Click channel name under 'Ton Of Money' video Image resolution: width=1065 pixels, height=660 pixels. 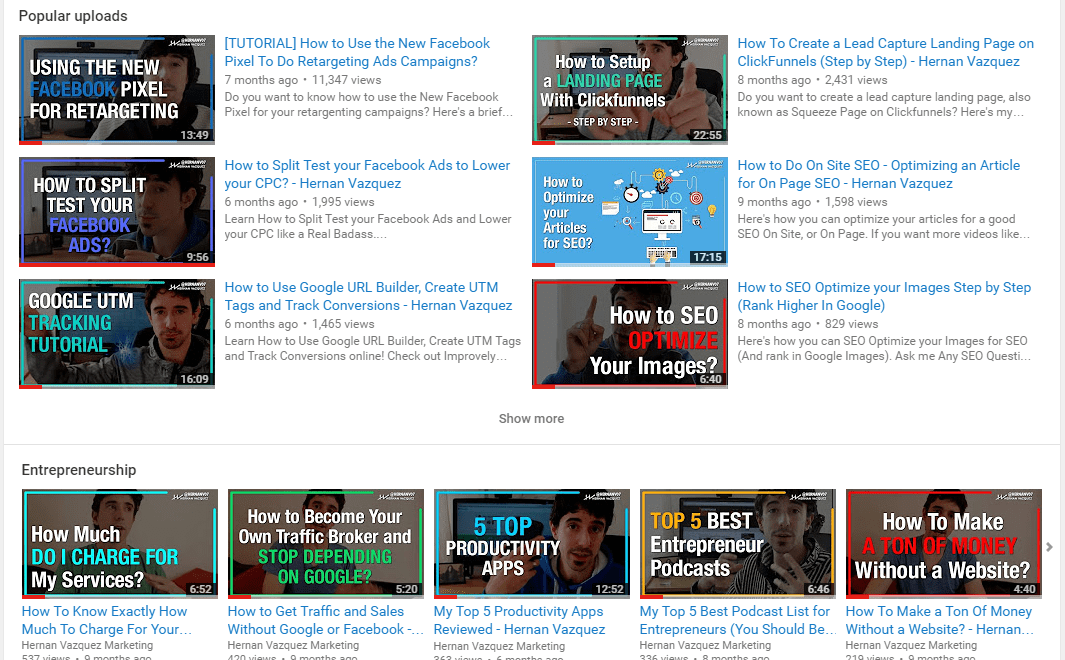tap(911, 645)
